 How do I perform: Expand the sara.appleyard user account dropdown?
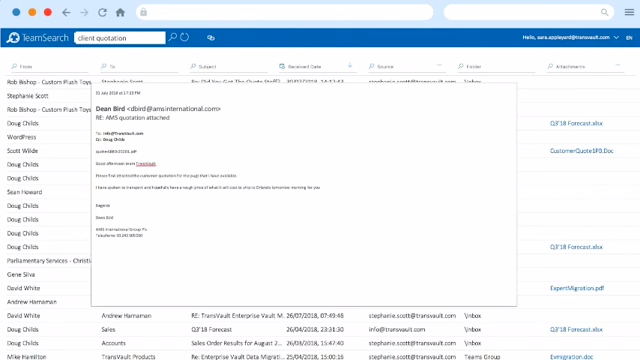[616, 38]
